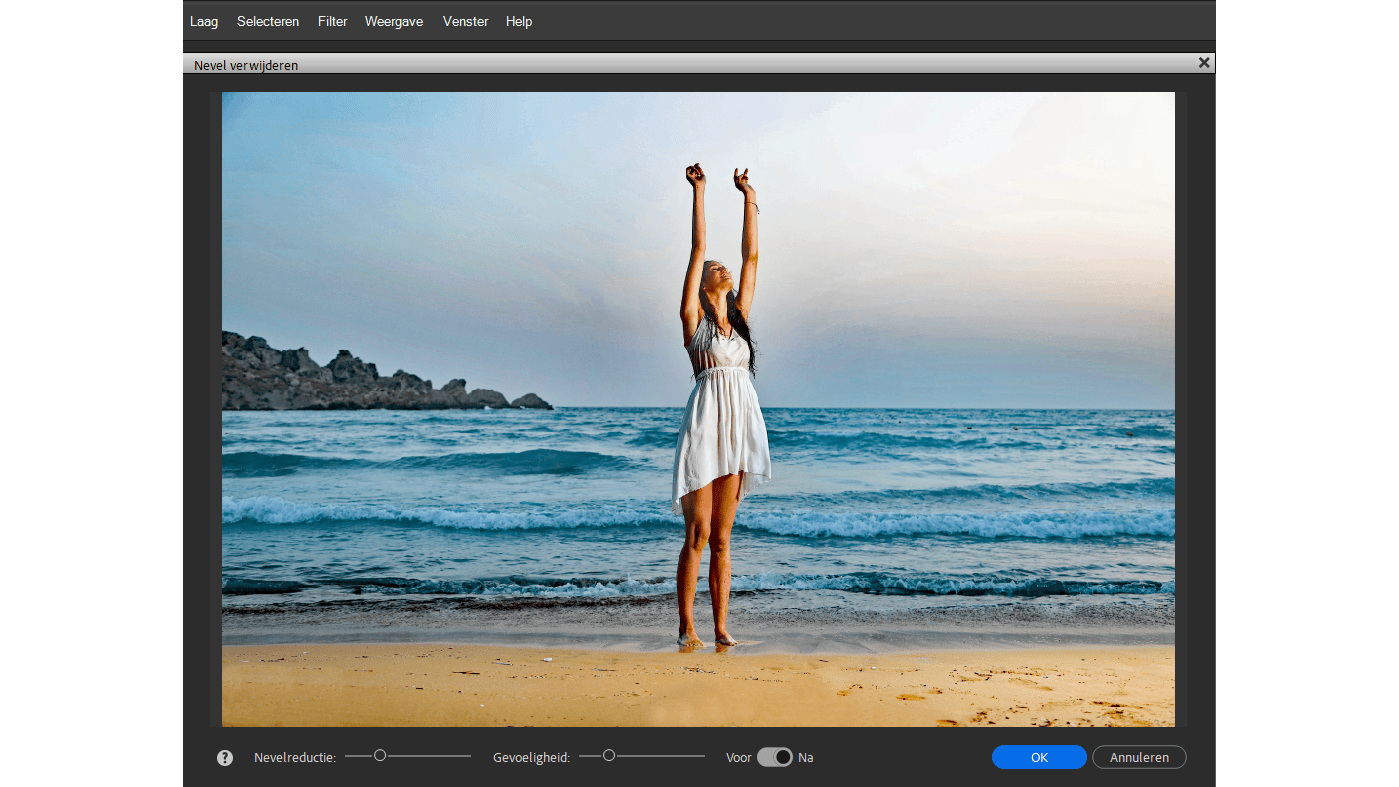Open the Help menu

coord(519,21)
